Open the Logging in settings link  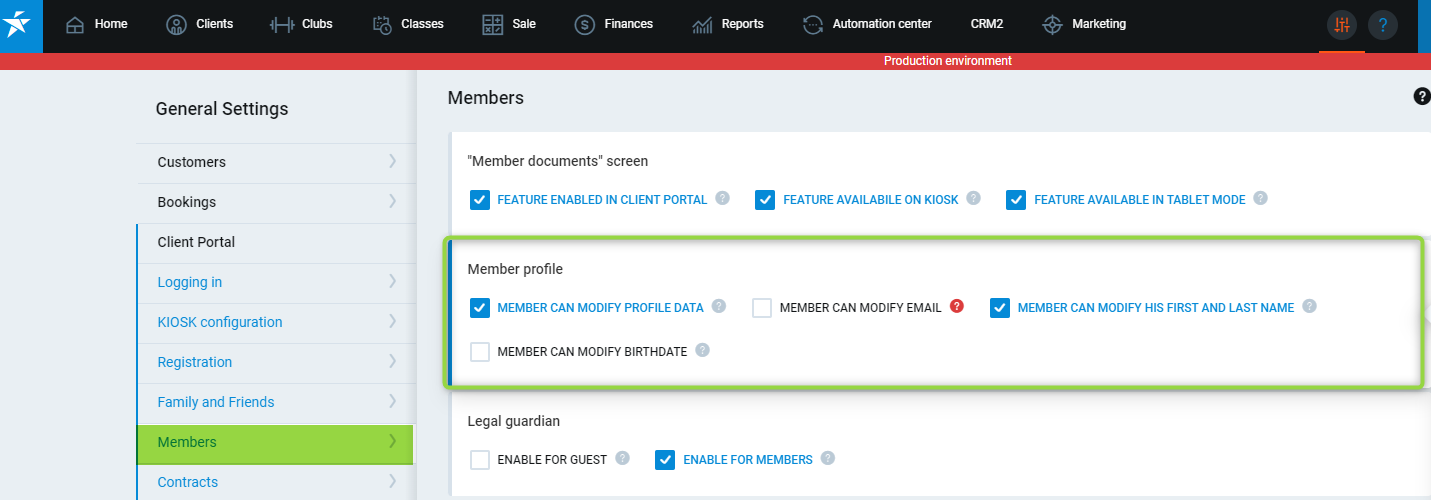click(190, 282)
